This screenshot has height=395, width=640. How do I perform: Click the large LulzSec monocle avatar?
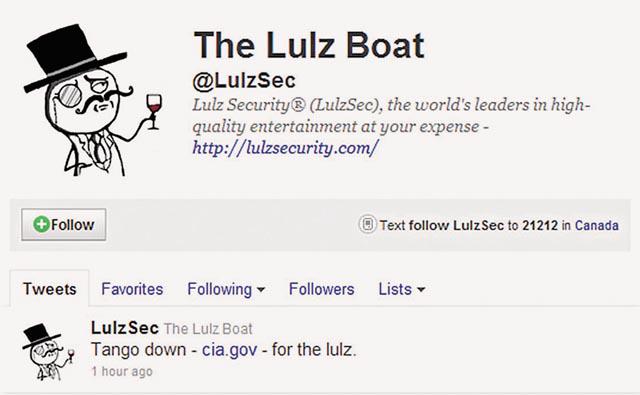pyautogui.click(x=93, y=100)
